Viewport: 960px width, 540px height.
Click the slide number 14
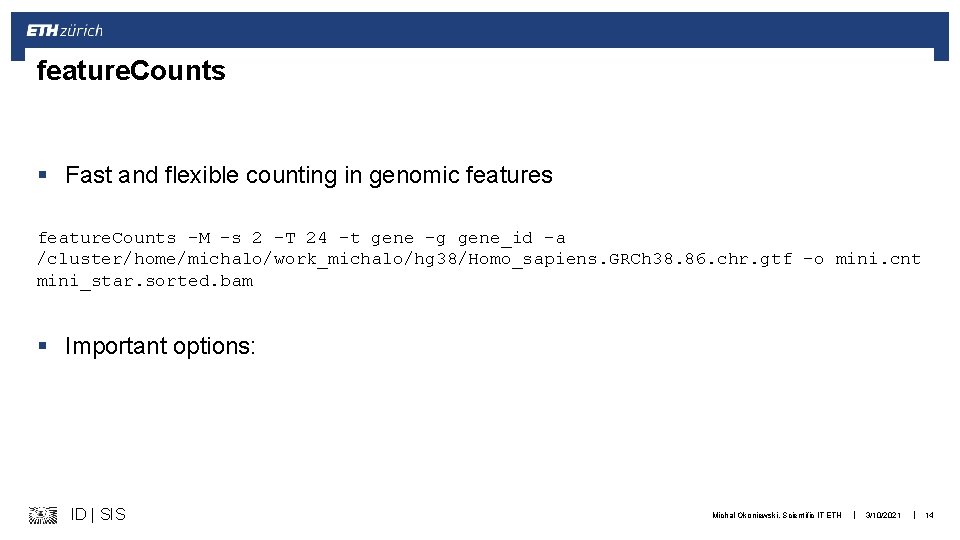(929, 516)
